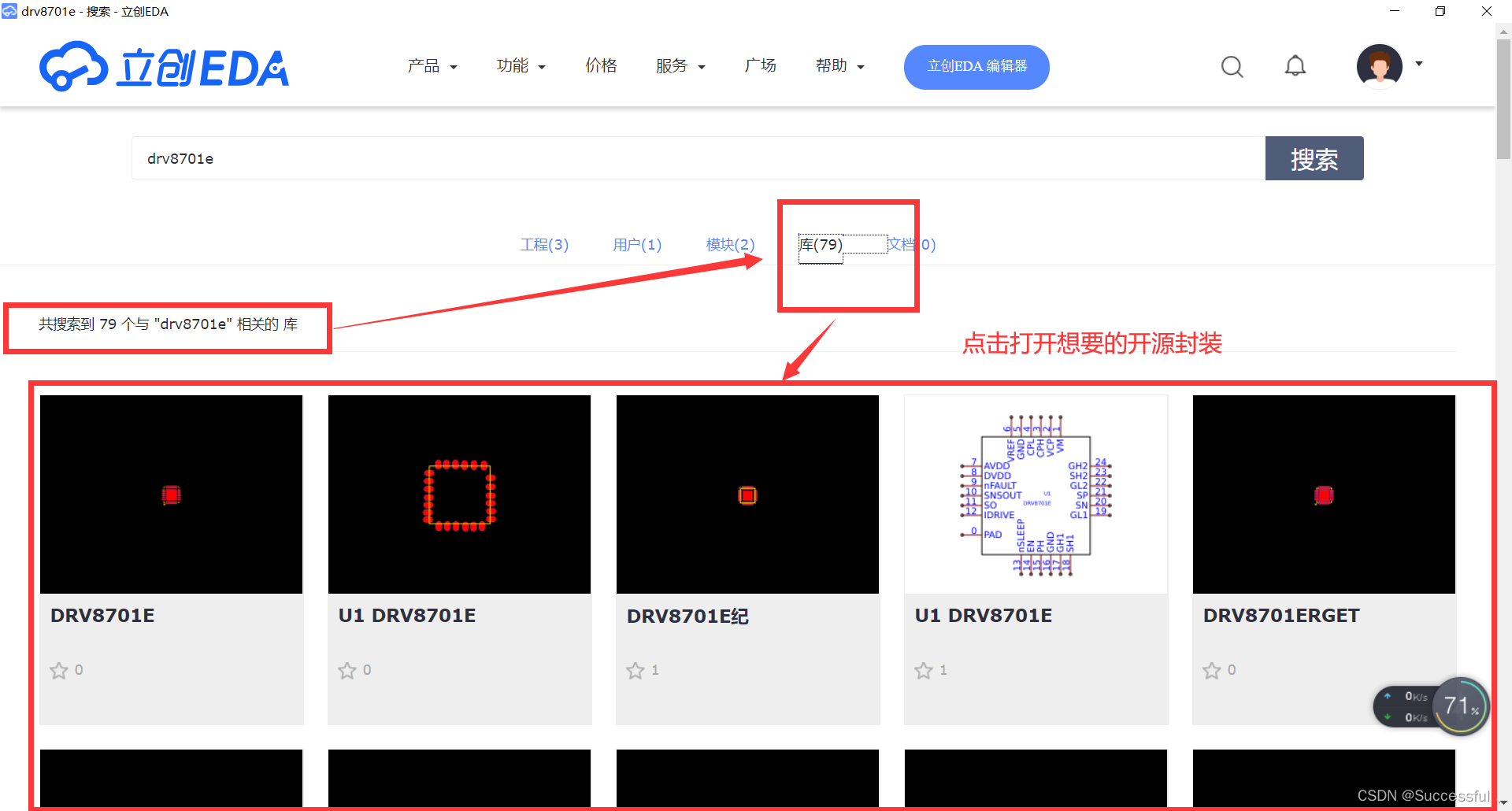Open the 产品 dropdown menu
This screenshot has width=1512, height=811.
pos(432,66)
